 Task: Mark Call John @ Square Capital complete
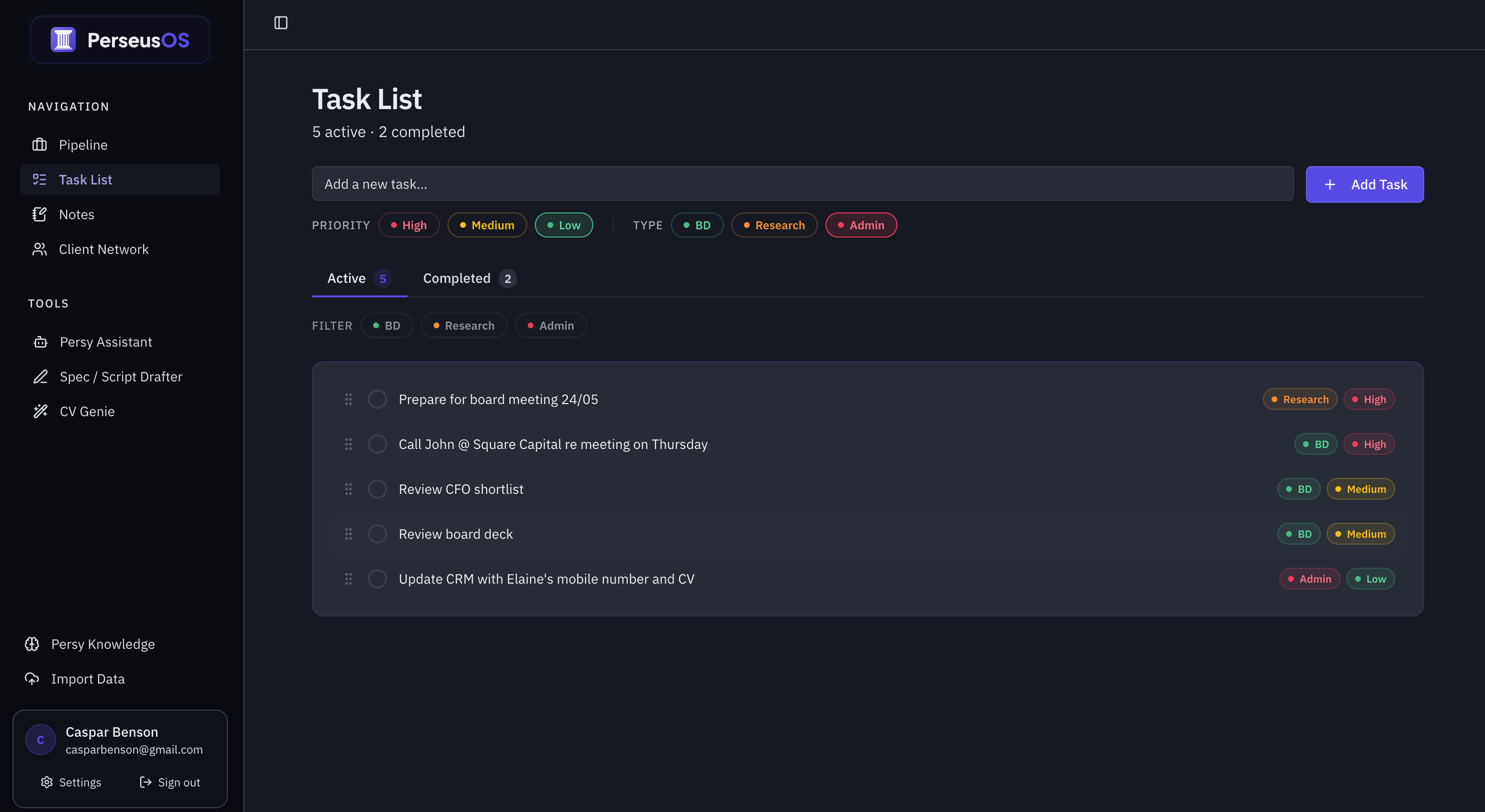point(378,444)
